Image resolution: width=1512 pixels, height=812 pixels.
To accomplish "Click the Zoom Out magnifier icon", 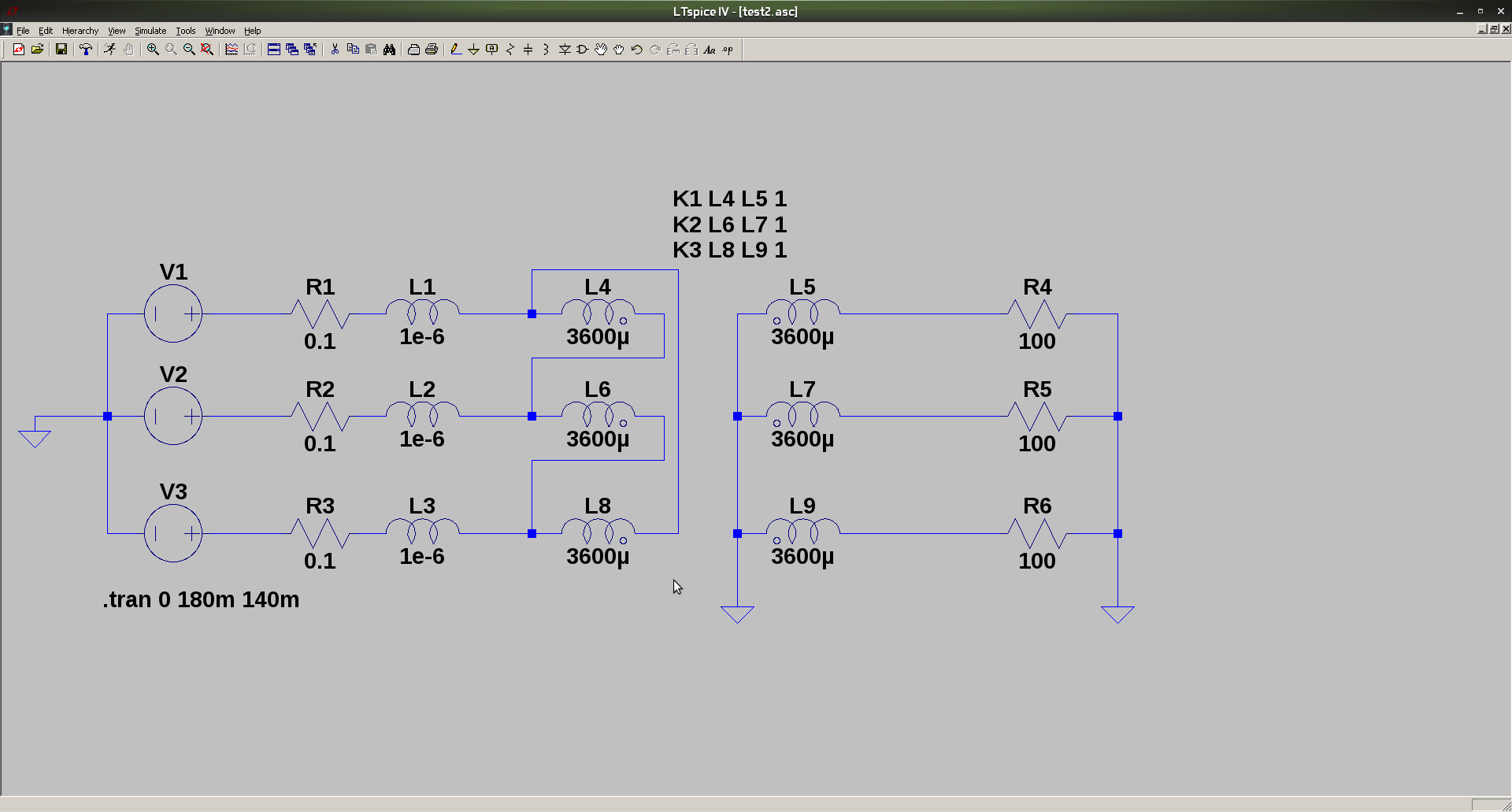I will point(189,50).
